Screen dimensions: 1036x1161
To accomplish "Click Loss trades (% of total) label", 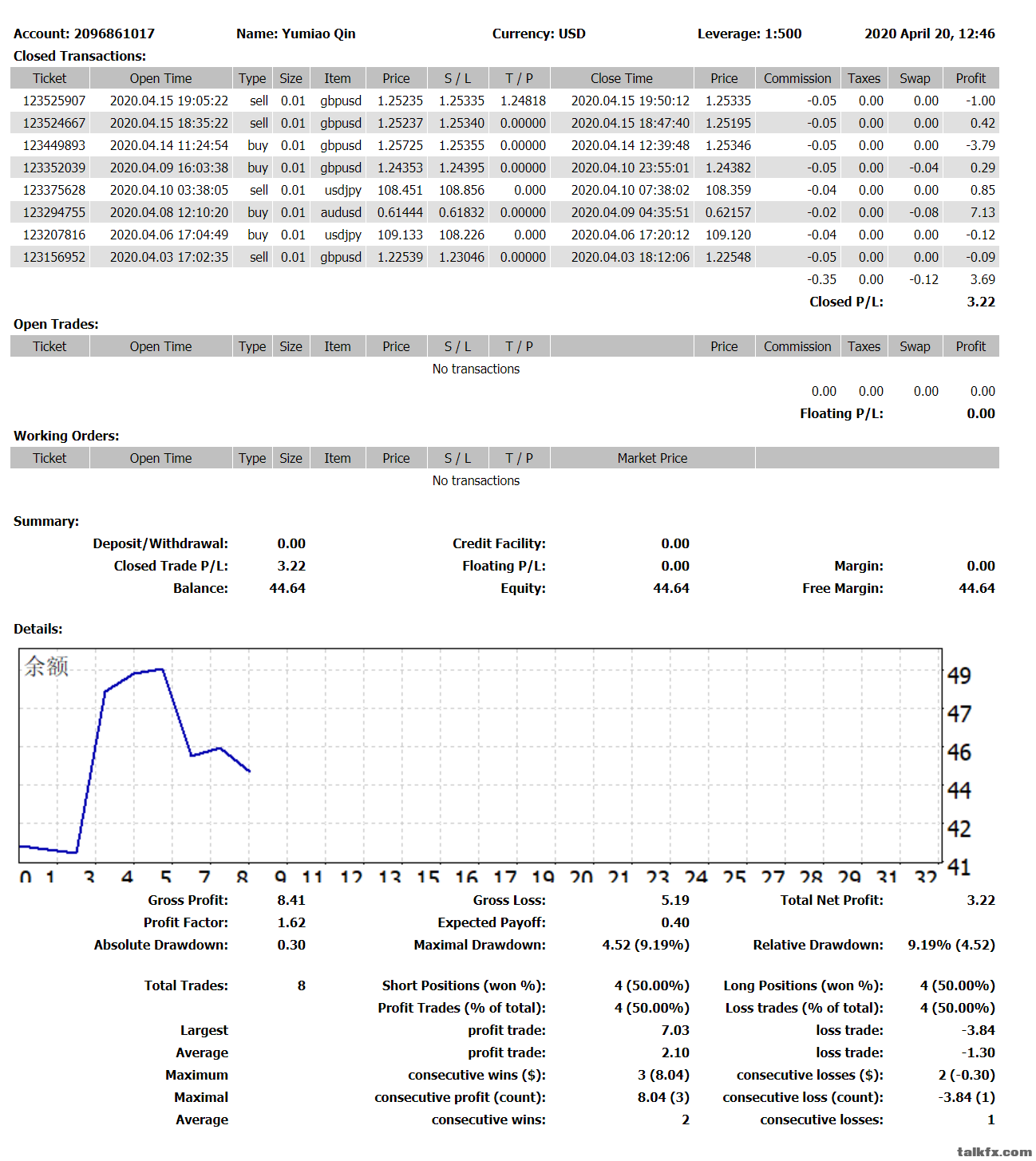I will (805, 1008).
